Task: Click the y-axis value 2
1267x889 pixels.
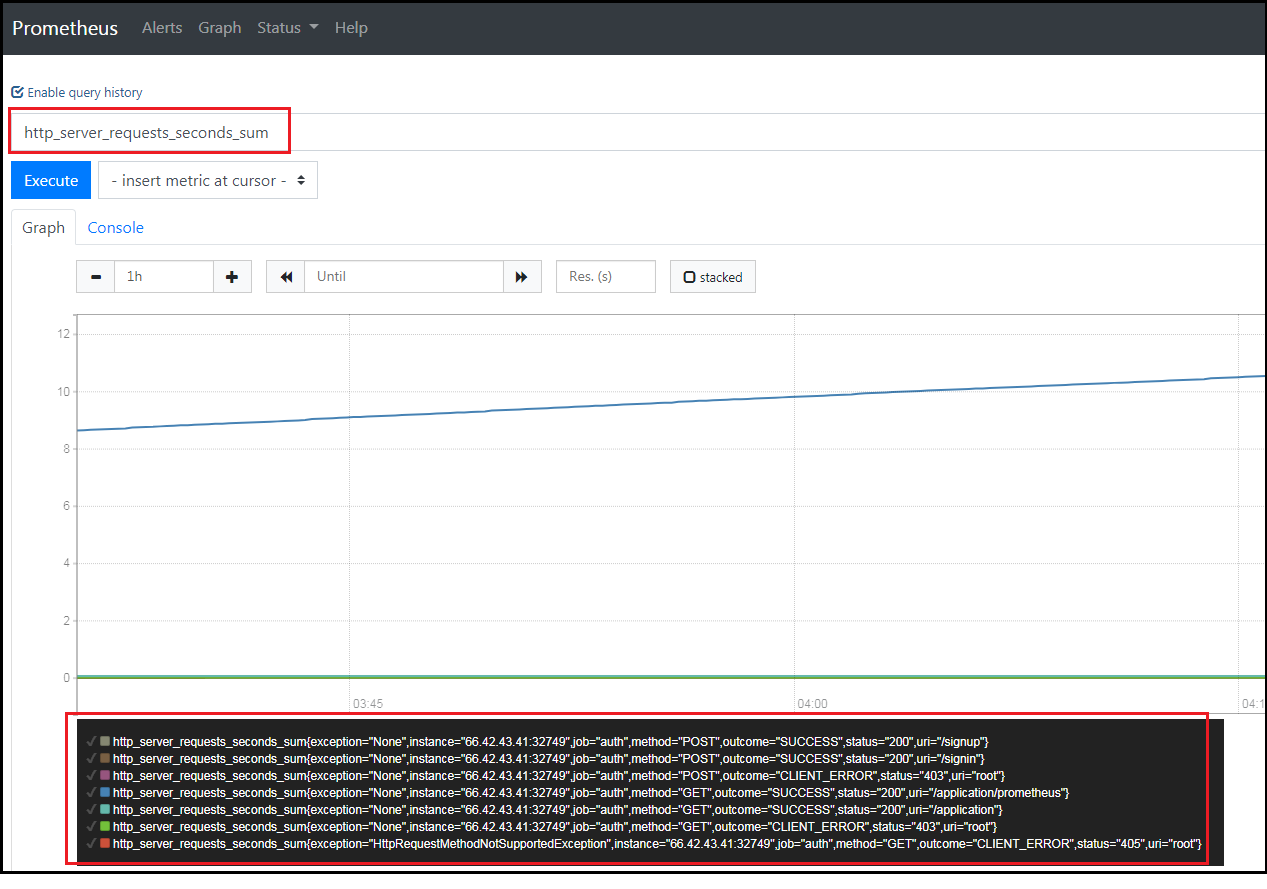Action: coord(67,620)
